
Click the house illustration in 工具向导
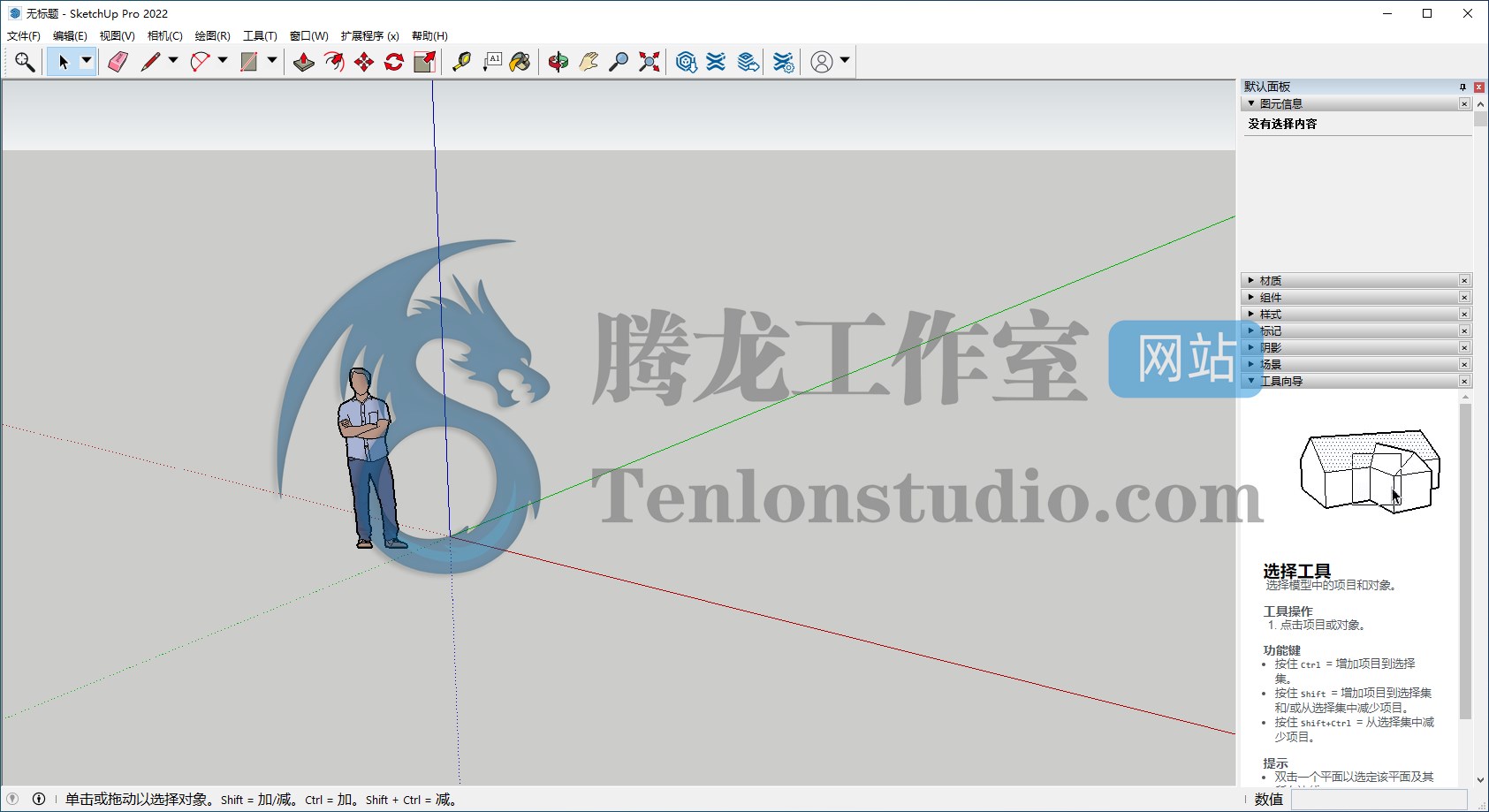tap(1370, 472)
